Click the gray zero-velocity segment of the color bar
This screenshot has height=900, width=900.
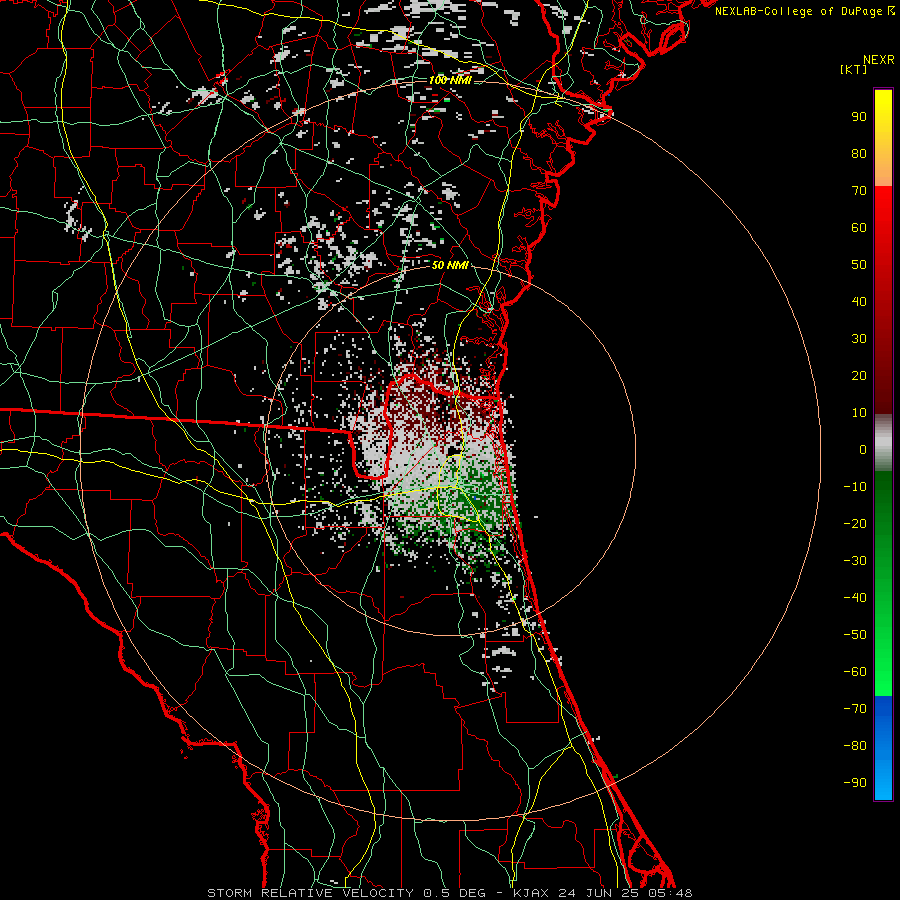coord(883,443)
